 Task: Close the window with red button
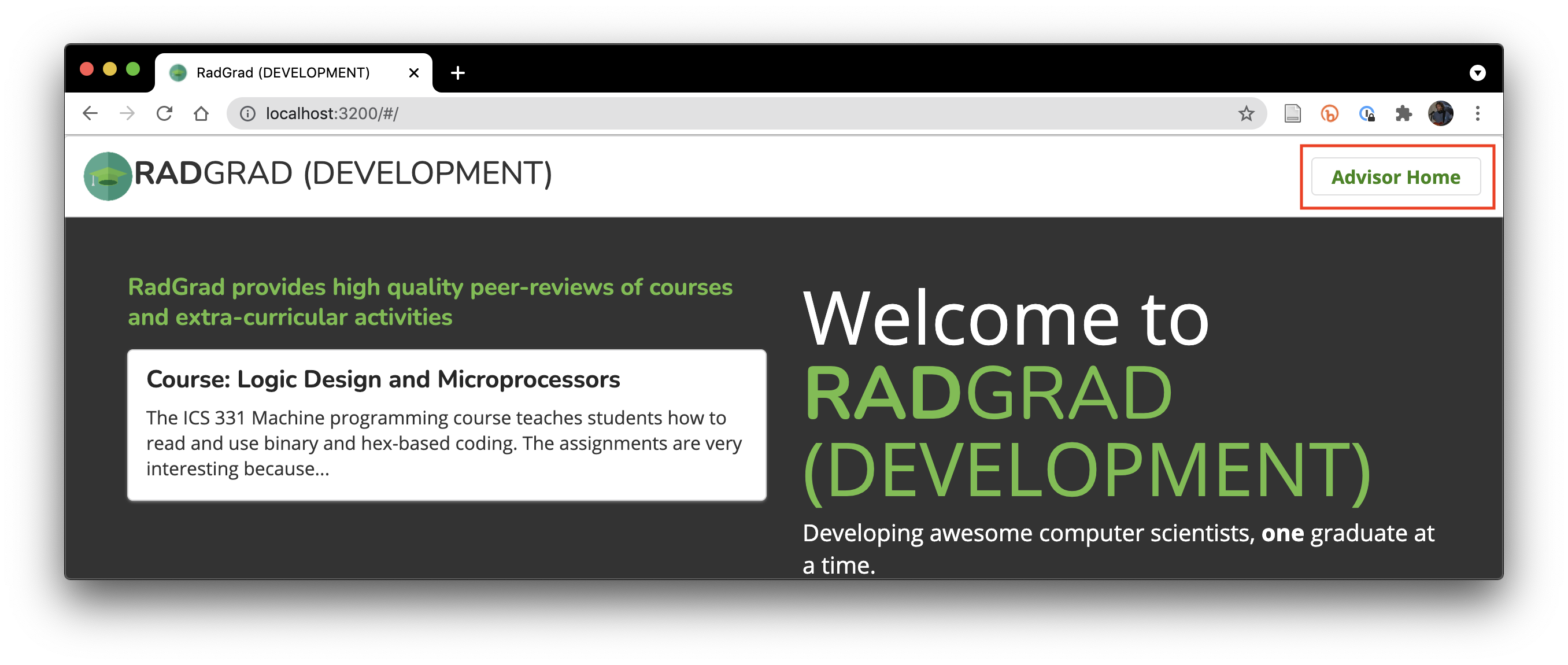tap(87, 69)
